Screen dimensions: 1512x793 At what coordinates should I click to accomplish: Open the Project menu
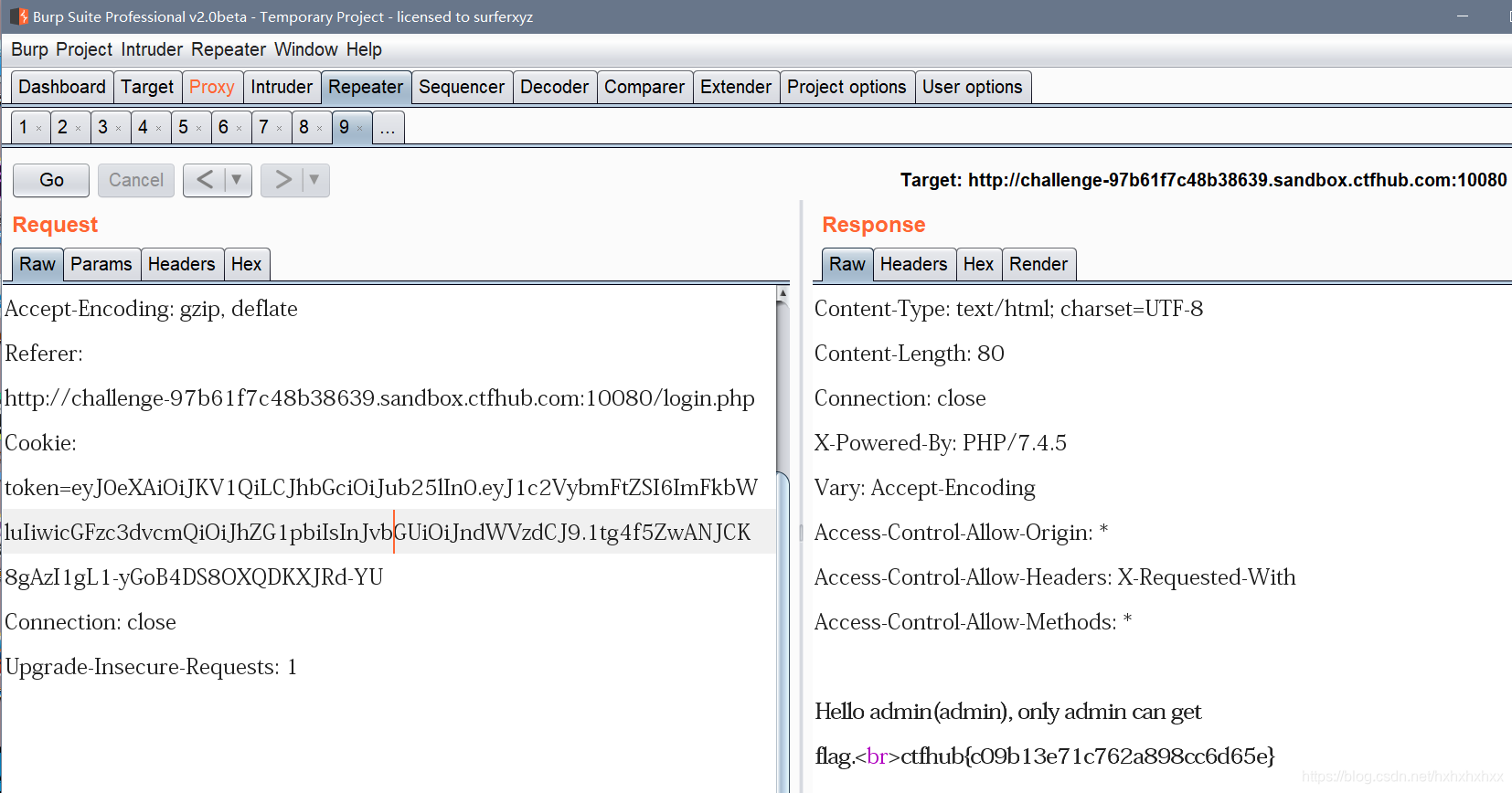tap(84, 49)
